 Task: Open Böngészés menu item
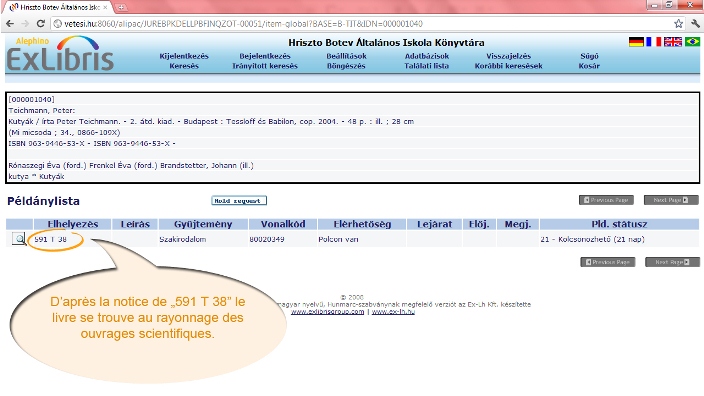(346, 66)
